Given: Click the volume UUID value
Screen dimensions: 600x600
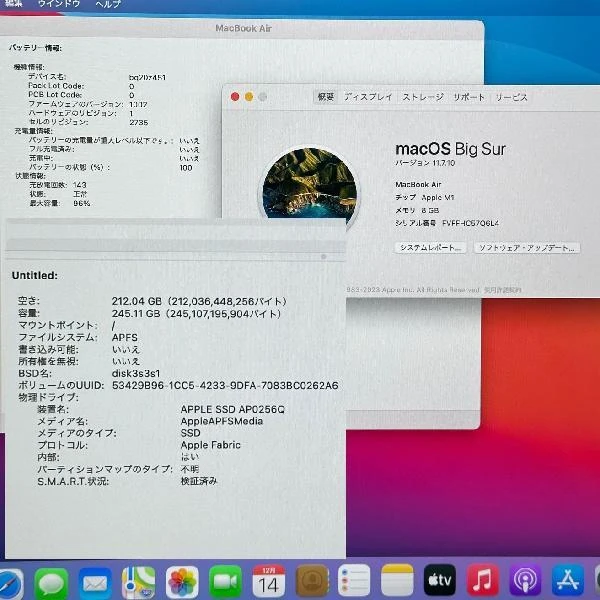Looking at the screenshot, I should point(225,385).
